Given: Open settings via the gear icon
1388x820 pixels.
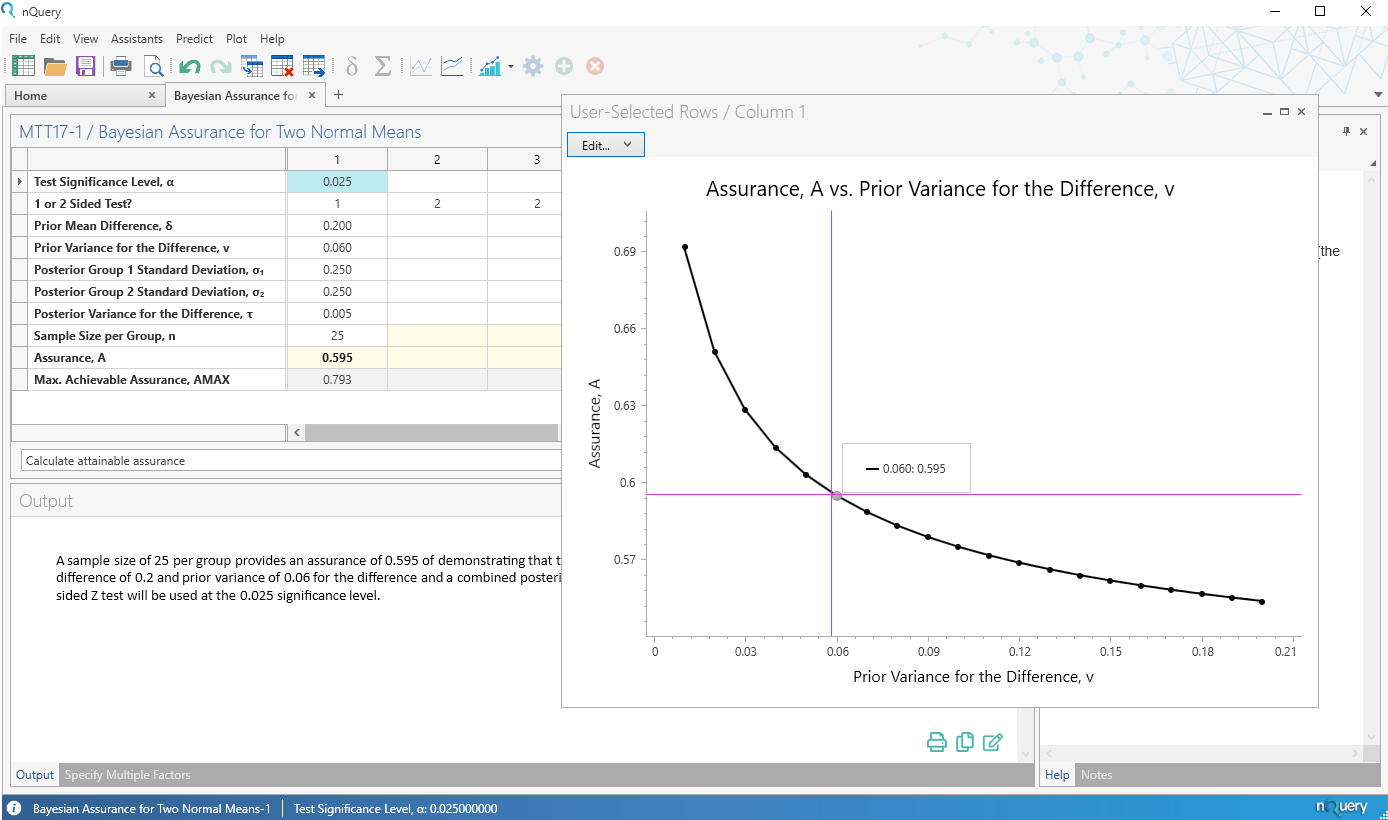Looking at the screenshot, I should tap(533, 66).
